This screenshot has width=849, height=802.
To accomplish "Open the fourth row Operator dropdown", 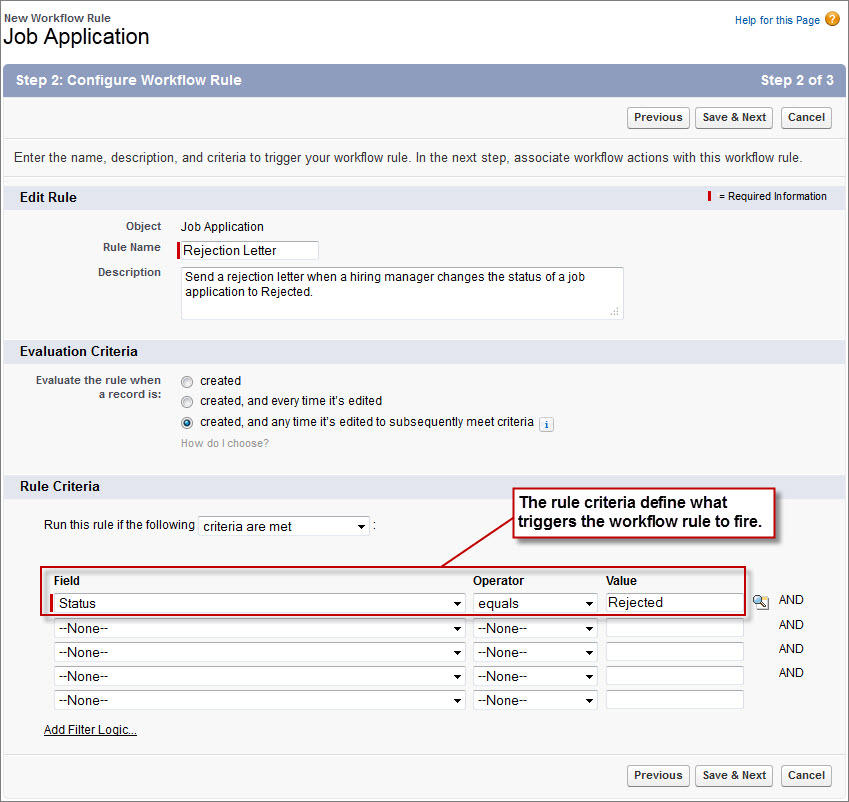I will 535,676.
